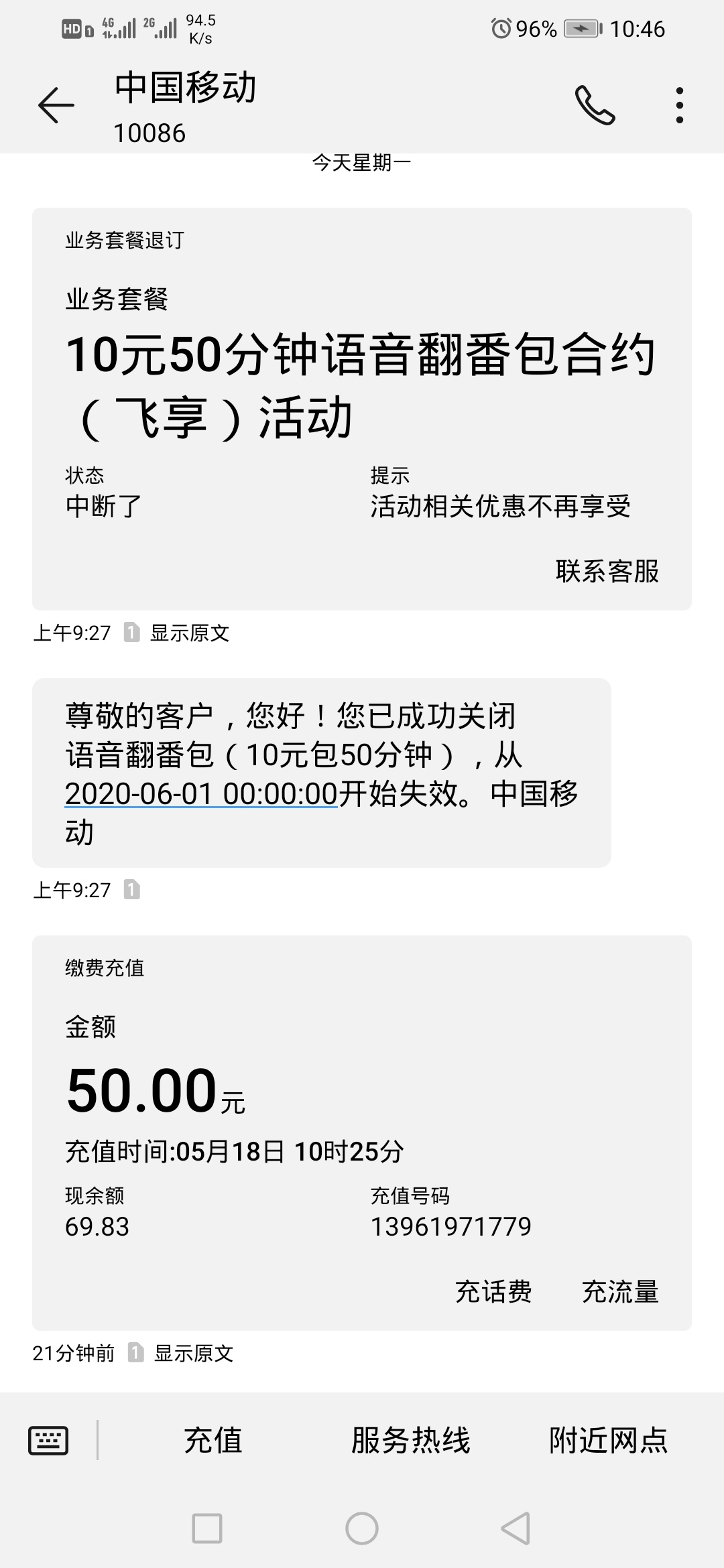Open the three-dot overflow menu
Screen dimensions: 724x1568
[x=680, y=105]
